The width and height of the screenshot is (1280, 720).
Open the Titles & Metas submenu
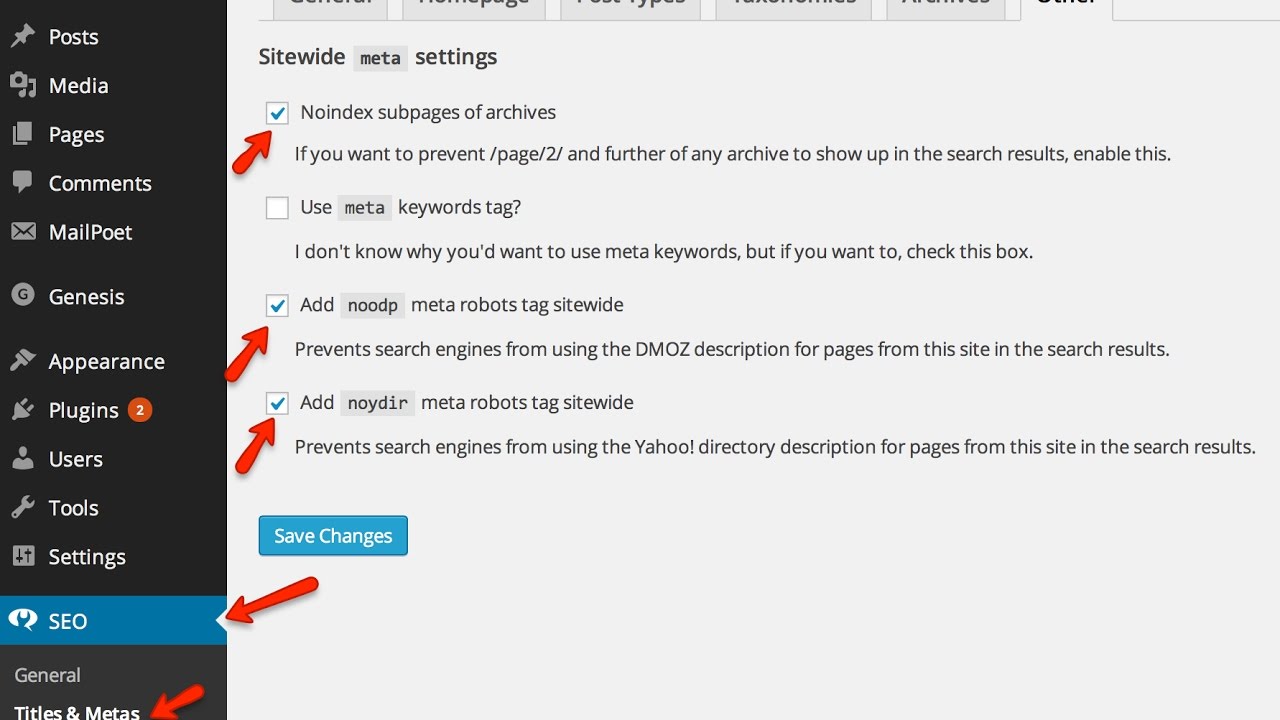click(x=77, y=712)
